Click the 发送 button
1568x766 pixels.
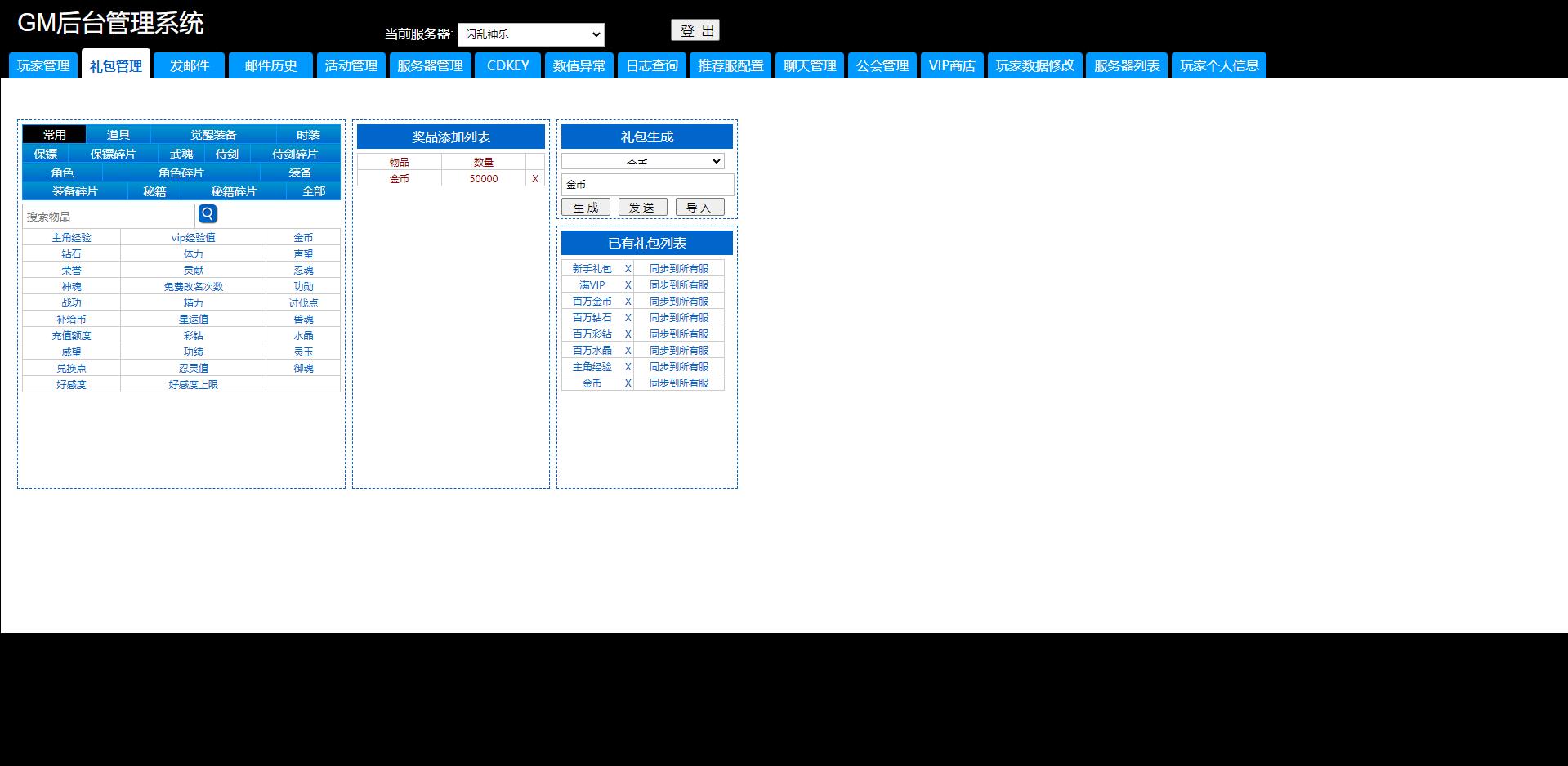642,208
